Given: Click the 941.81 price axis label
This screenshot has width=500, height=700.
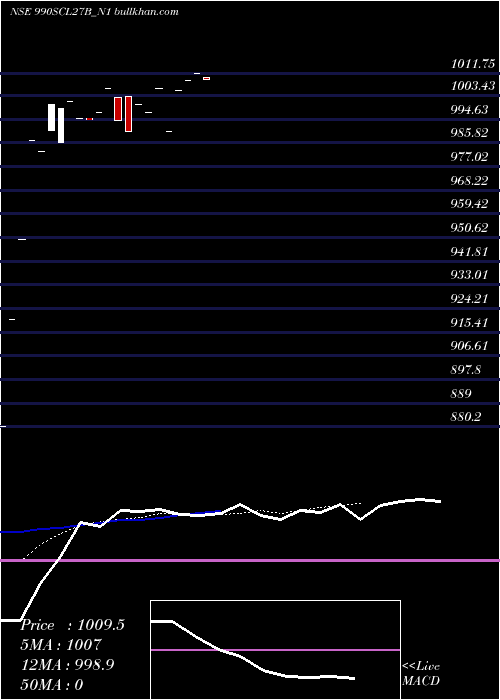Looking at the screenshot, I should tap(469, 251).
